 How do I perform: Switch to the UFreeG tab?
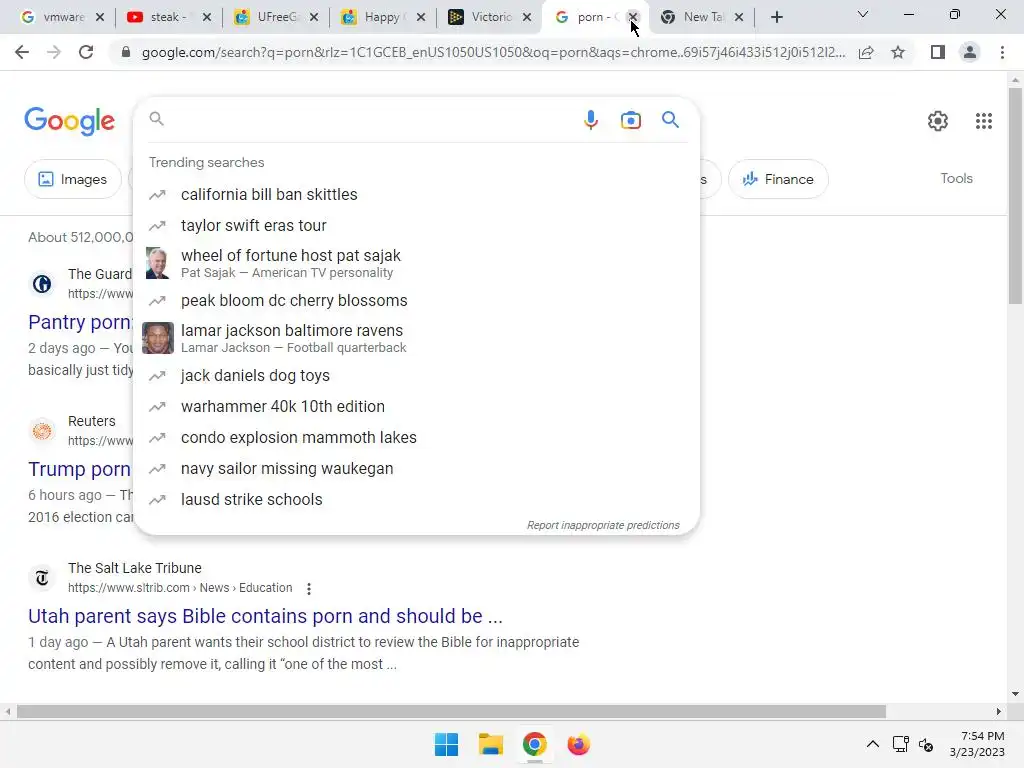click(268, 18)
